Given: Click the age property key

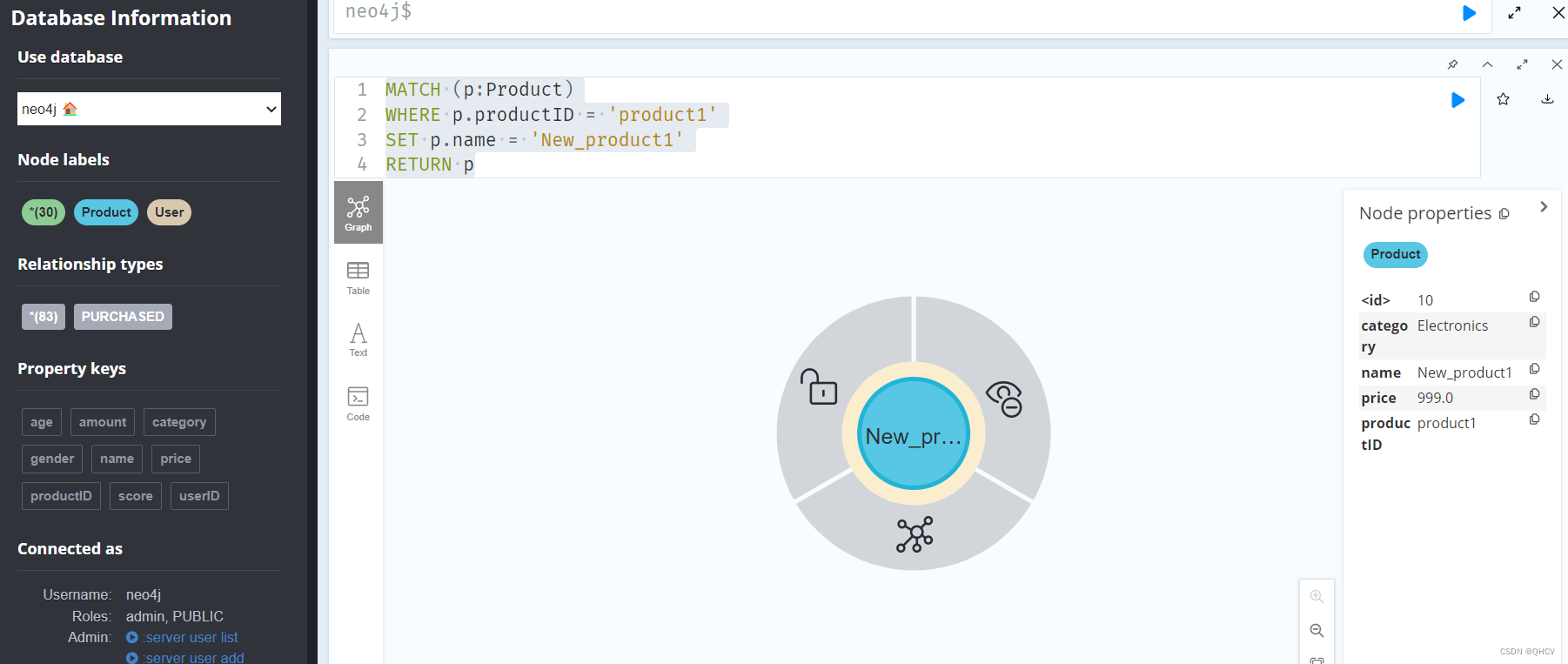Looking at the screenshot, I should (x=42, y=422).
